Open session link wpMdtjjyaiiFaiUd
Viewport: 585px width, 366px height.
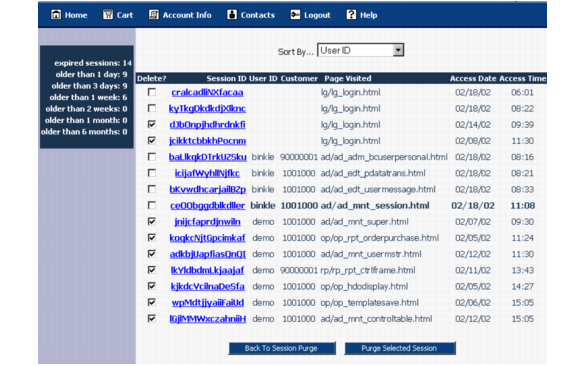click(x=207, y=303)
